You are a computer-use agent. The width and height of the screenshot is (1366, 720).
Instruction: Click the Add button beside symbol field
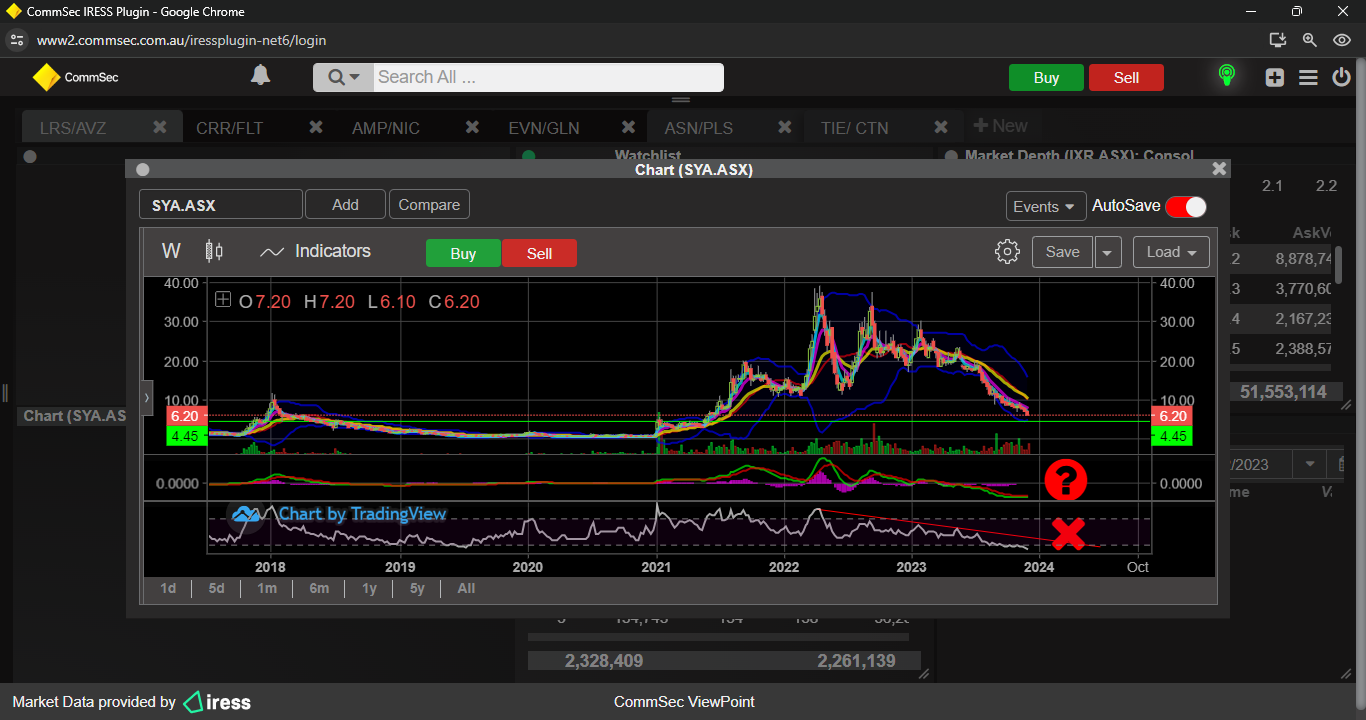(345, 205)
